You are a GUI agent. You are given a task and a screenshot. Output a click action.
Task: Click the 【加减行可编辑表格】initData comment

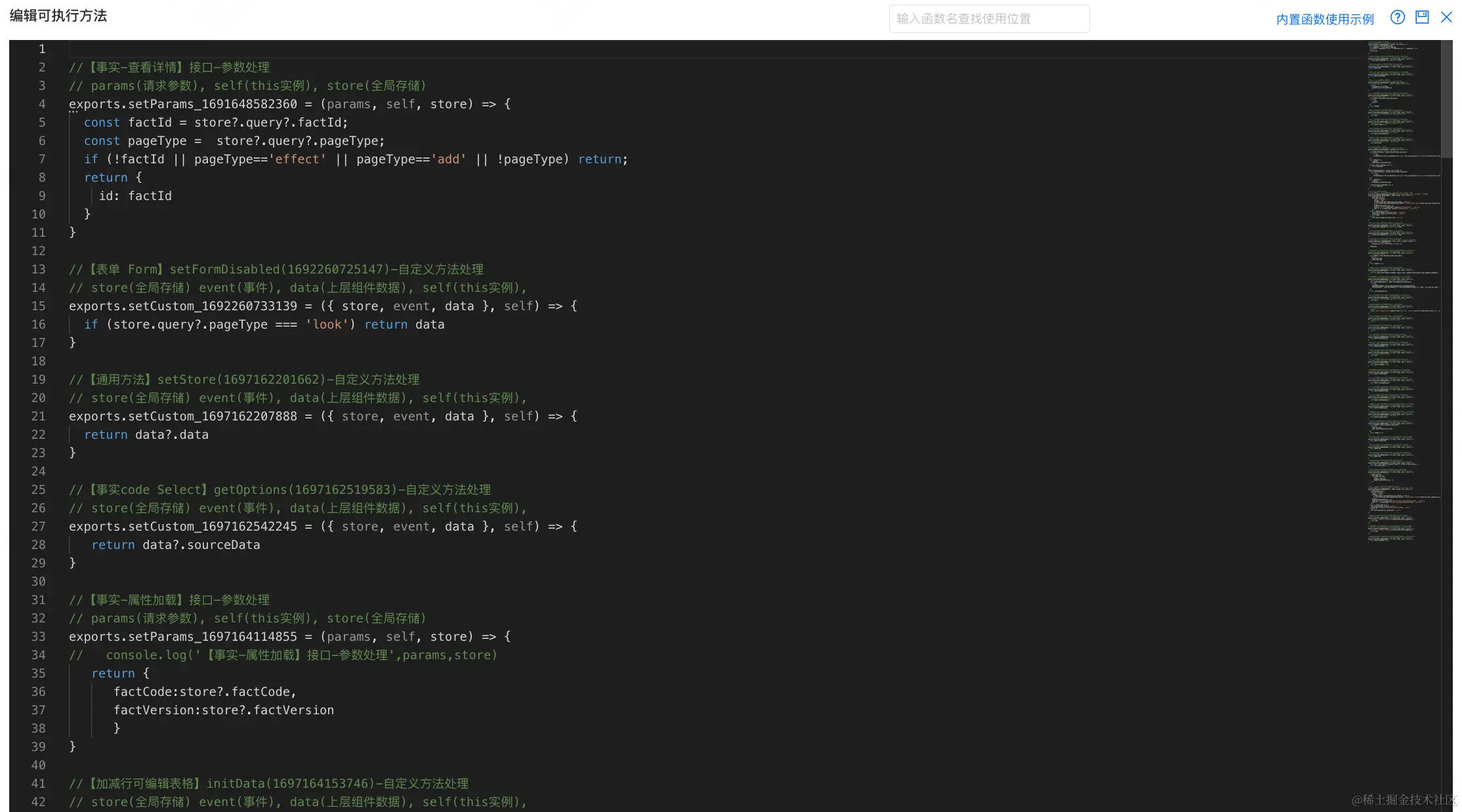(x=269, y=784)
